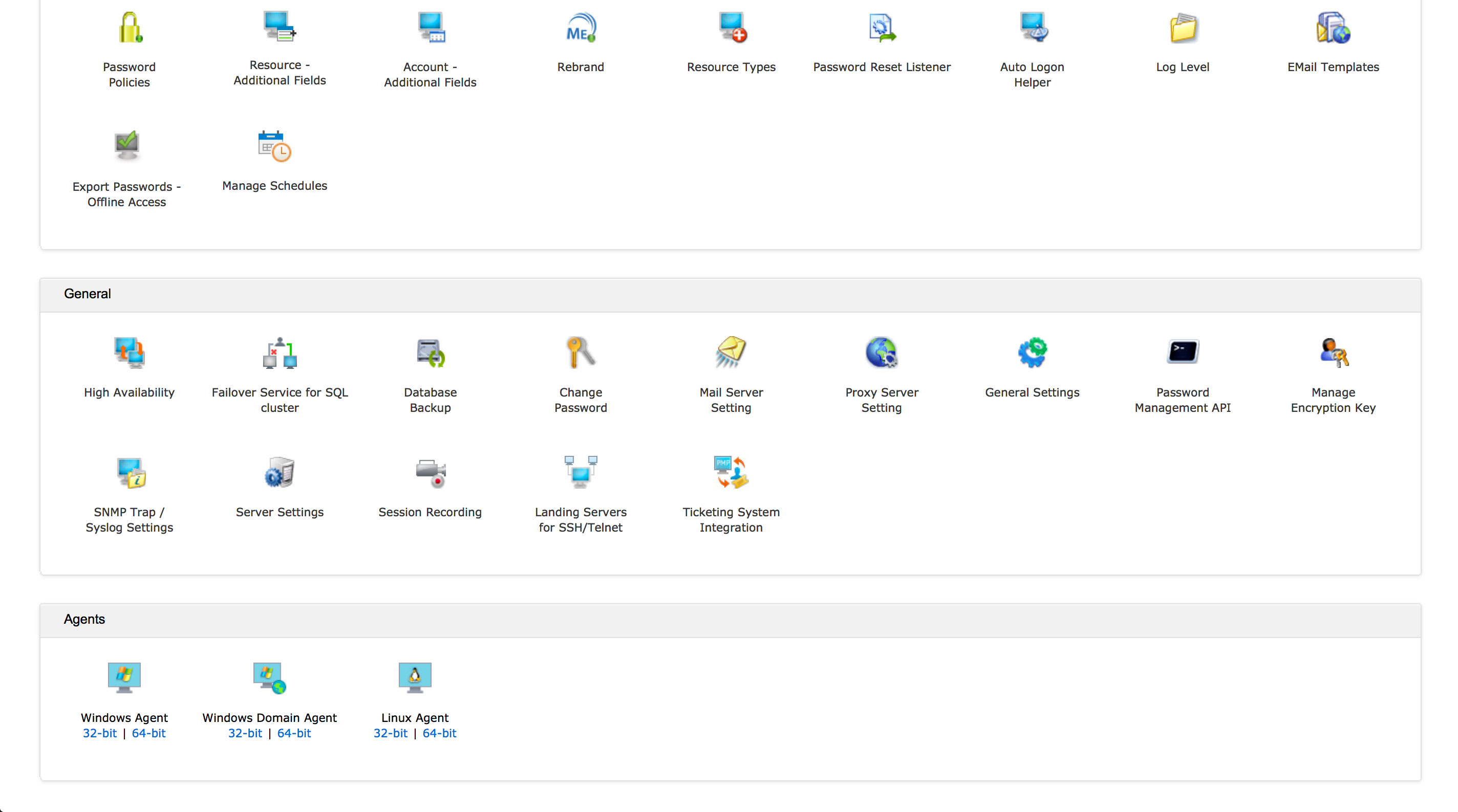Click the Change Password keys icon
The height and width of the screenshot is (812, 1458).
581,353
